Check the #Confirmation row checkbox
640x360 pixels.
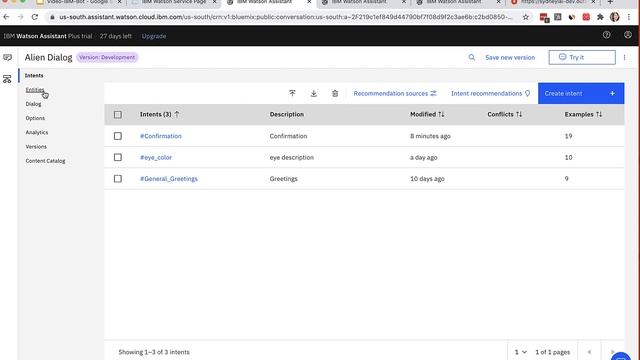(x=118, y=136)
